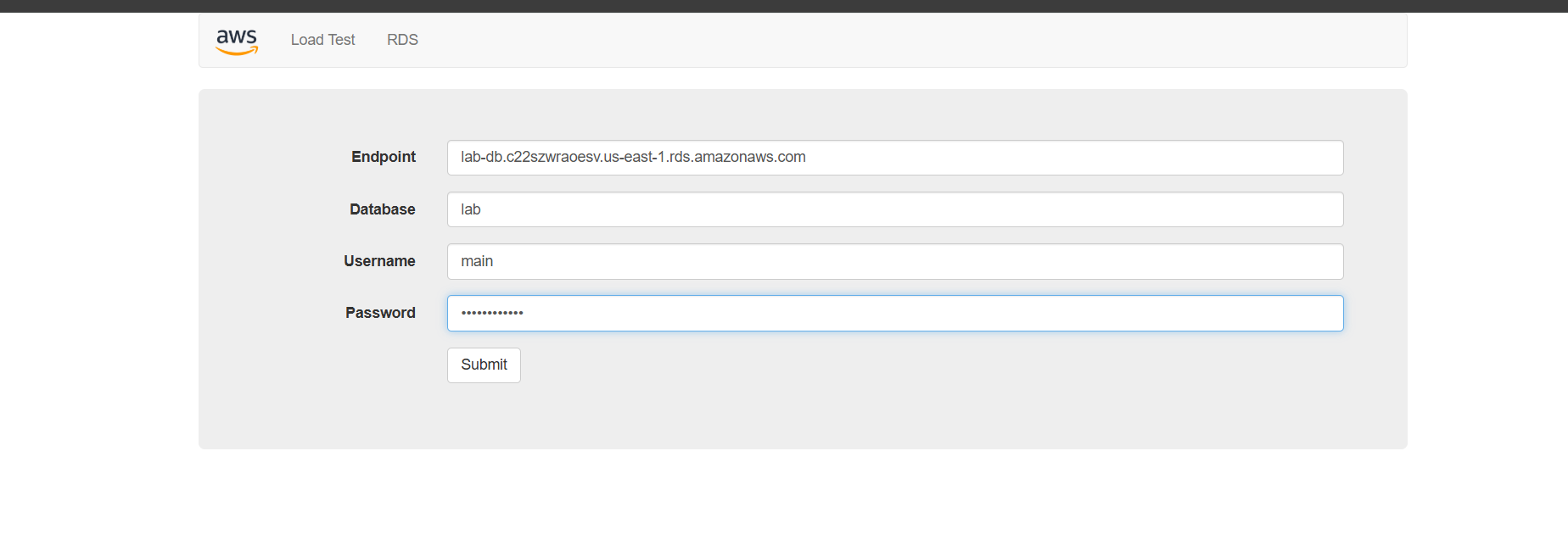1568x557 pixels.
Task: Click the masked password dots
Action: [492, 313]
